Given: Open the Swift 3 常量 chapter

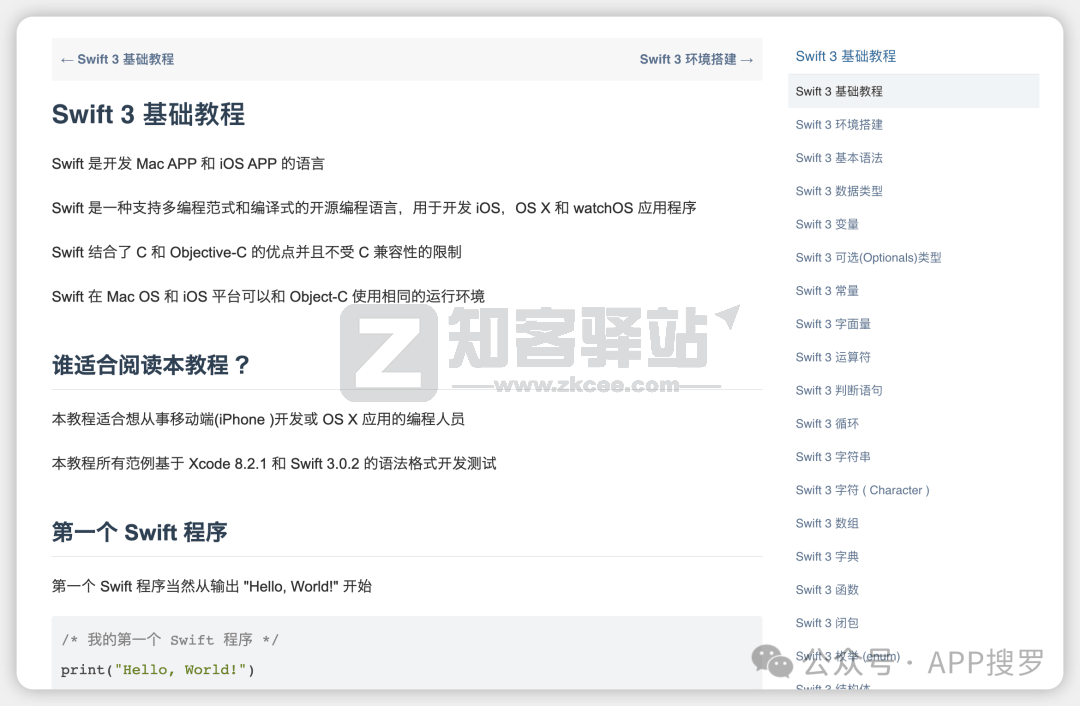Looking at the screenshot, I should coord(827,290).
